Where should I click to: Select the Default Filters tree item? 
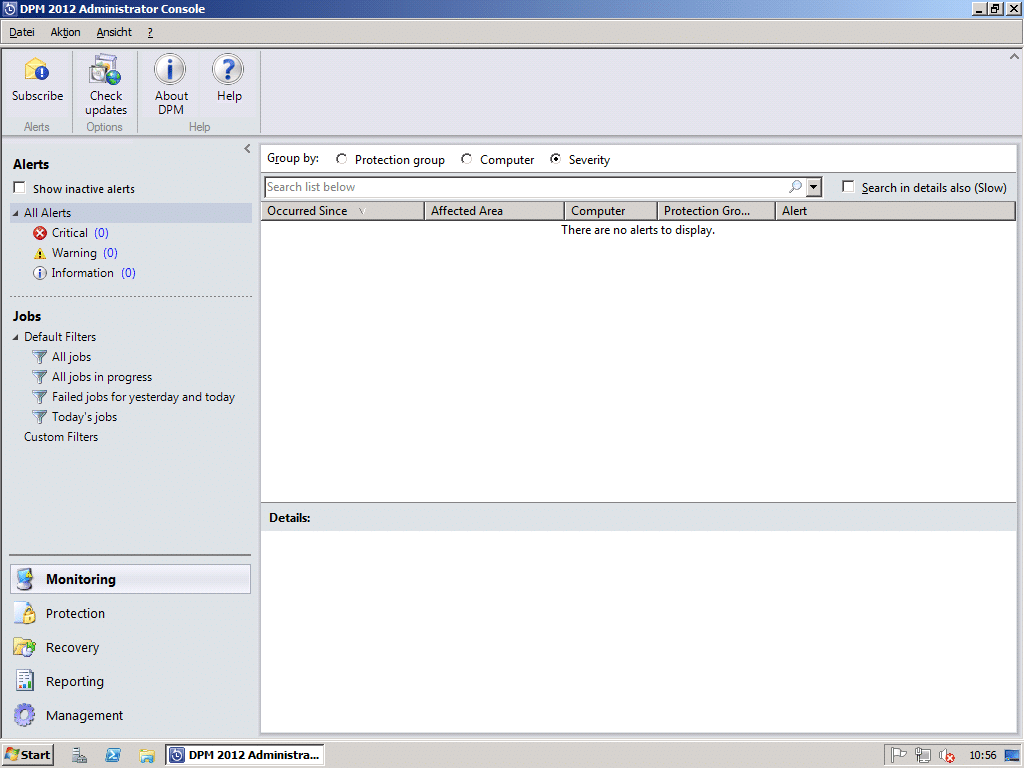pyautogui.click(x=60, y=337)
